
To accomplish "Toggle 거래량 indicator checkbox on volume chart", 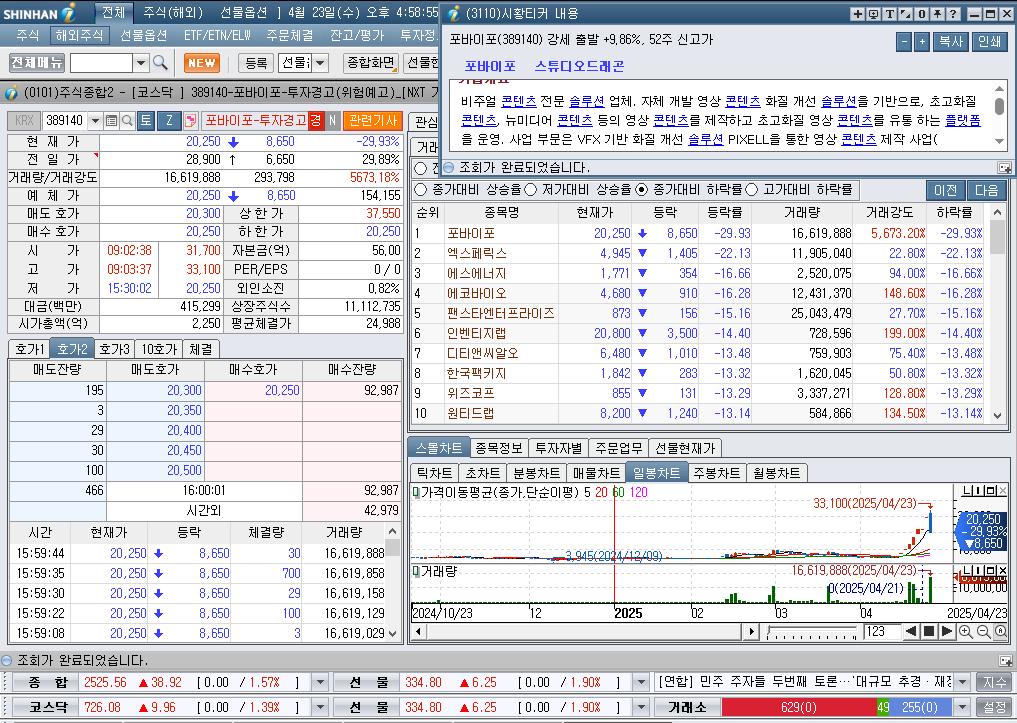I will pos(416,571).
